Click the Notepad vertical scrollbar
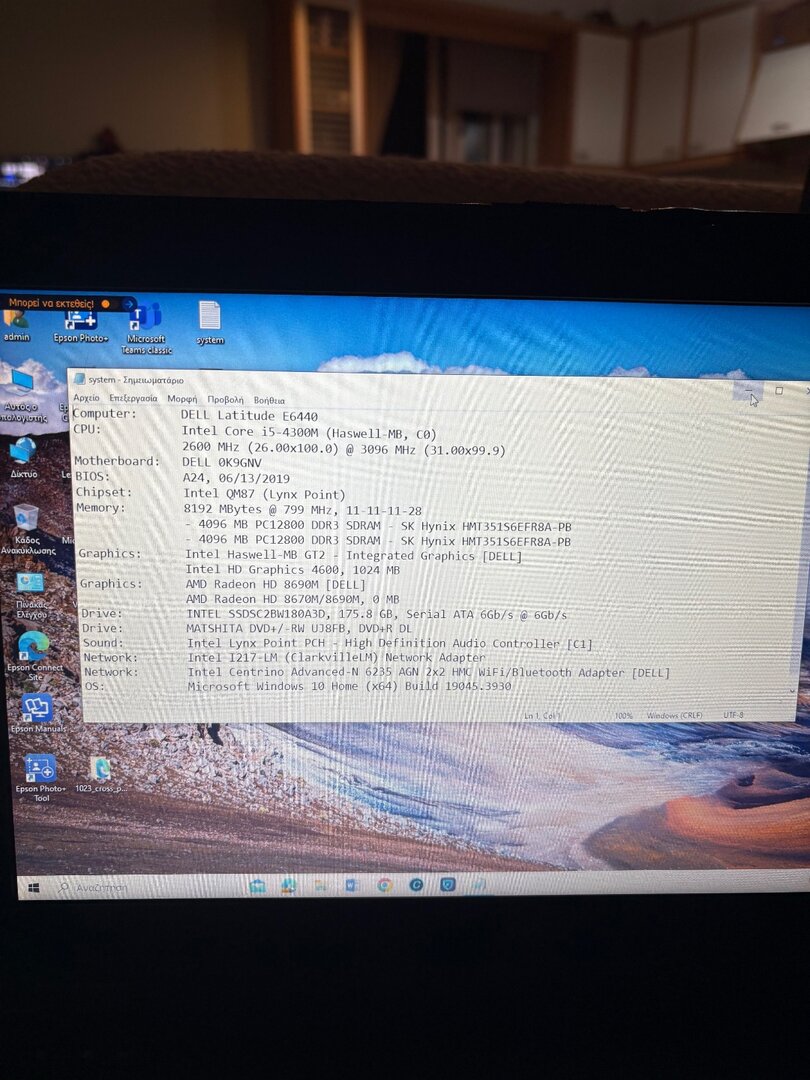 [x=799, y=544]
